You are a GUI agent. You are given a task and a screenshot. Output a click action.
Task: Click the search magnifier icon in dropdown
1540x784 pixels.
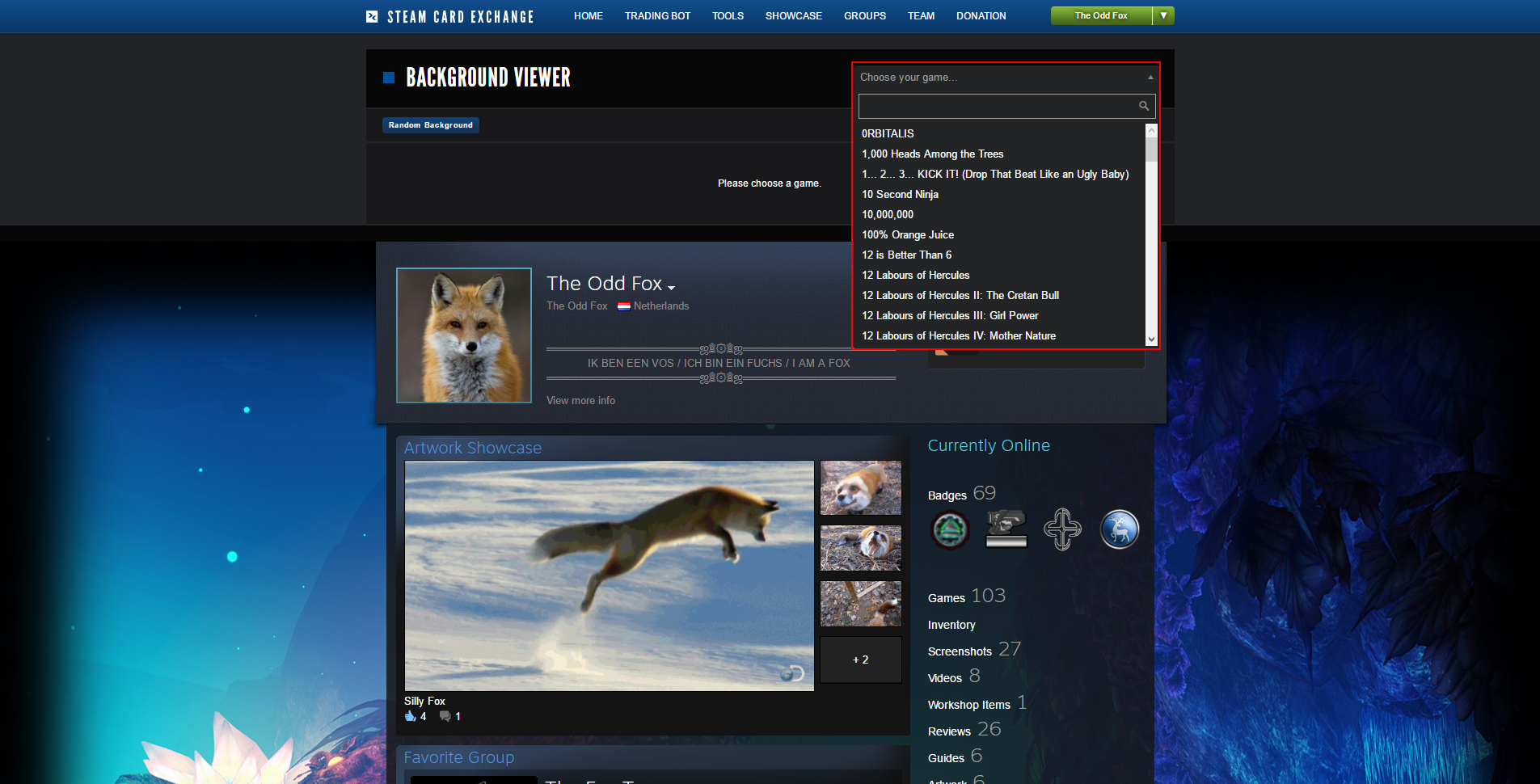(1144, 106)
